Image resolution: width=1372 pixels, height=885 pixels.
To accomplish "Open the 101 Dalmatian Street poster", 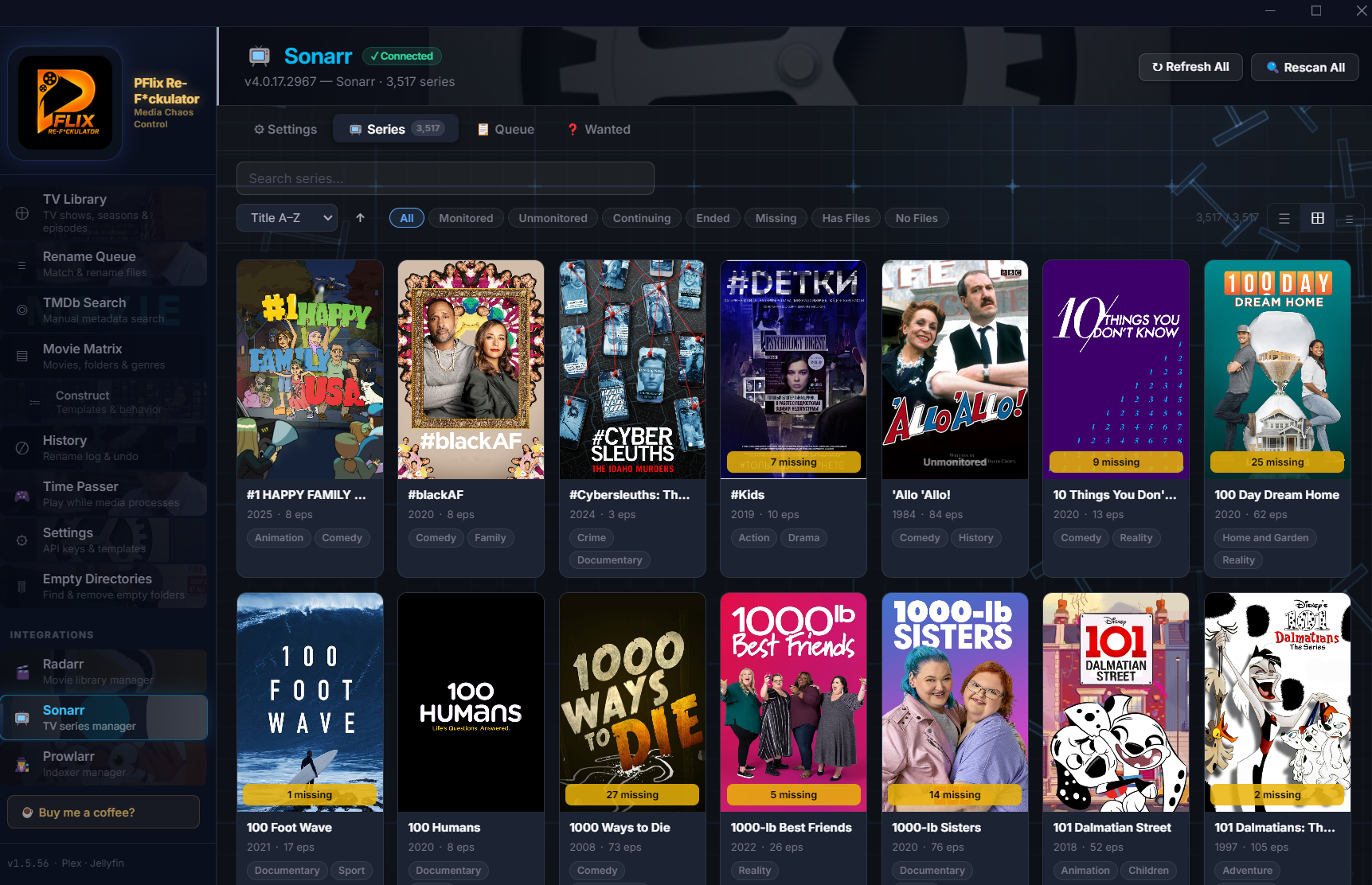I will click(x=1116, y=702).
